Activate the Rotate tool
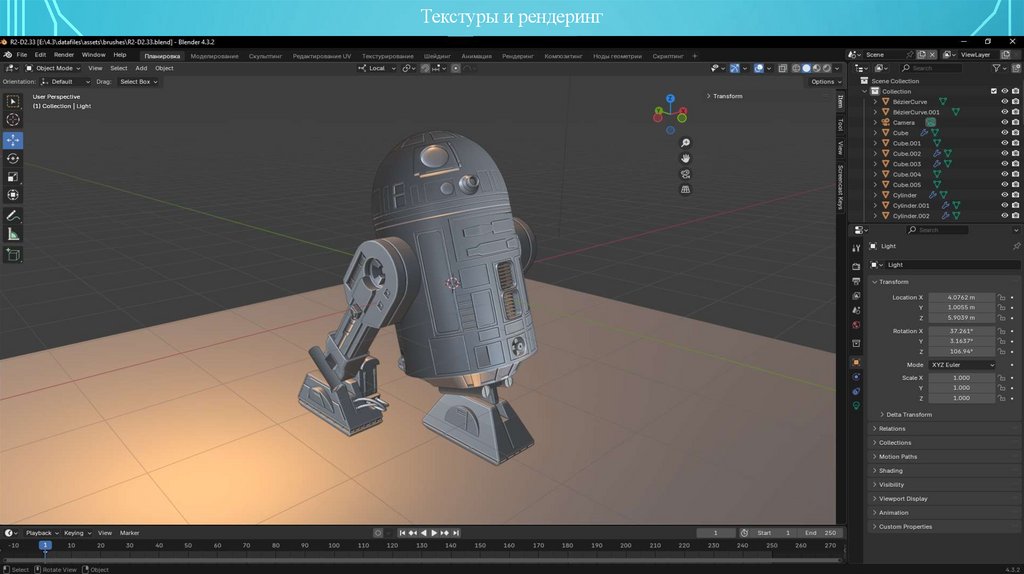The image size is (1024, 574). pos(13,158)
